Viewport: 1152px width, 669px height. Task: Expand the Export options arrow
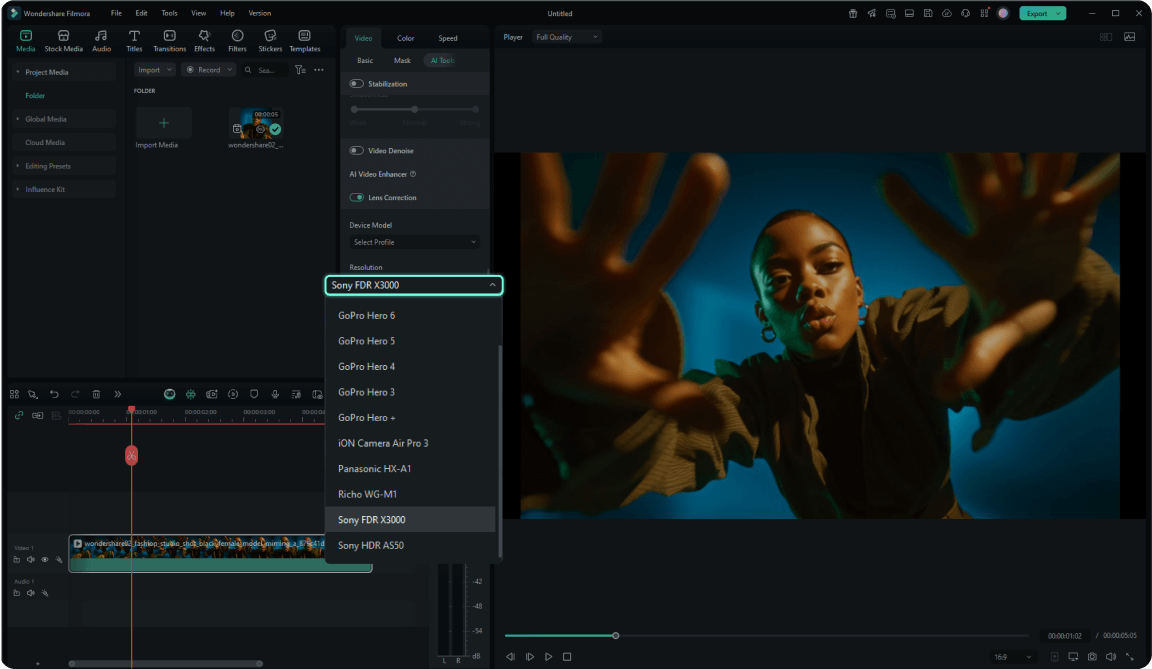(x=1059, y=13)
